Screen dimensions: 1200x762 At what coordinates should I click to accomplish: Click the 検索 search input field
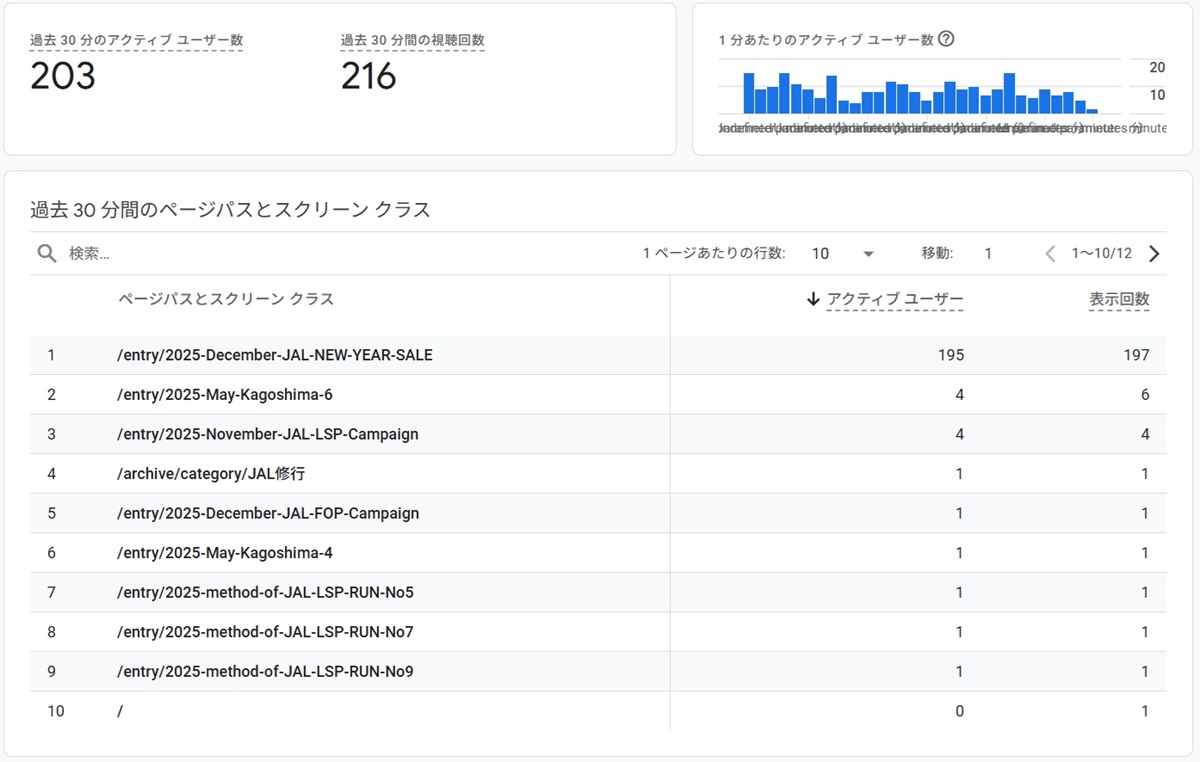pyautogui.click(x=340, y=254)
